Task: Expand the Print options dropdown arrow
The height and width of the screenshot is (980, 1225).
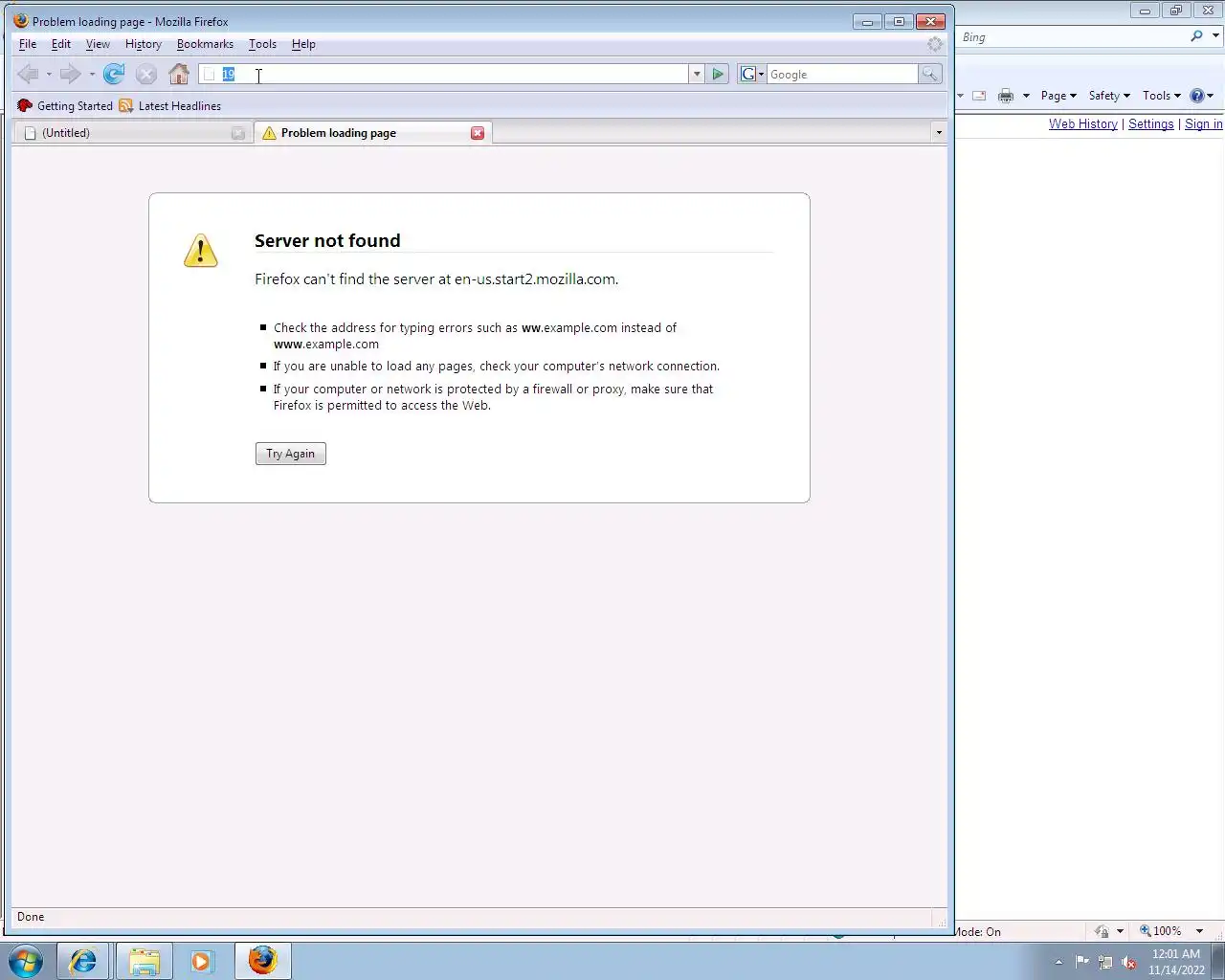Action: 1026,96
